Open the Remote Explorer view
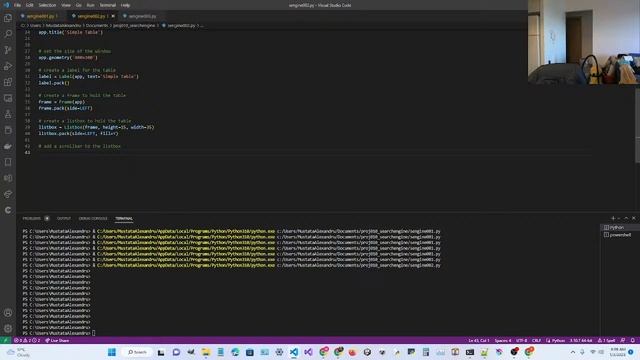Image resolution: width=640 pixels, height=360 pixels. [x=8, y=98]
